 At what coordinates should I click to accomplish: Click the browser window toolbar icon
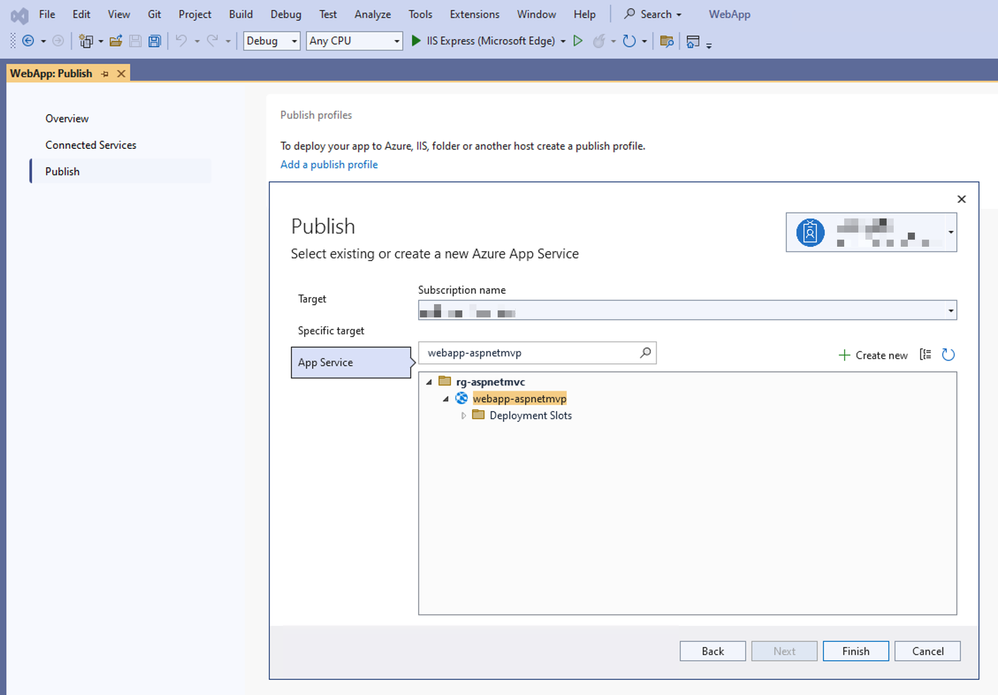pos(692,41)
